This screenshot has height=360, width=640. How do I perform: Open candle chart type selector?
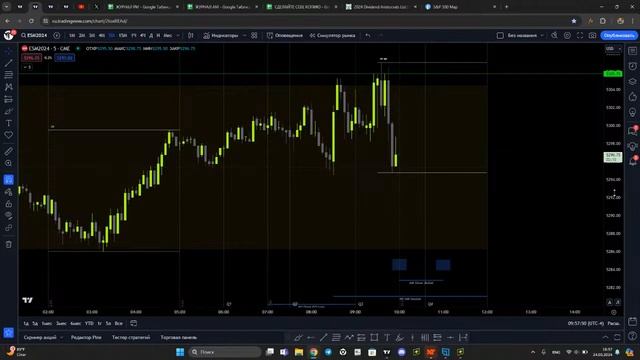pyautogui.click(x=191, y=36)
